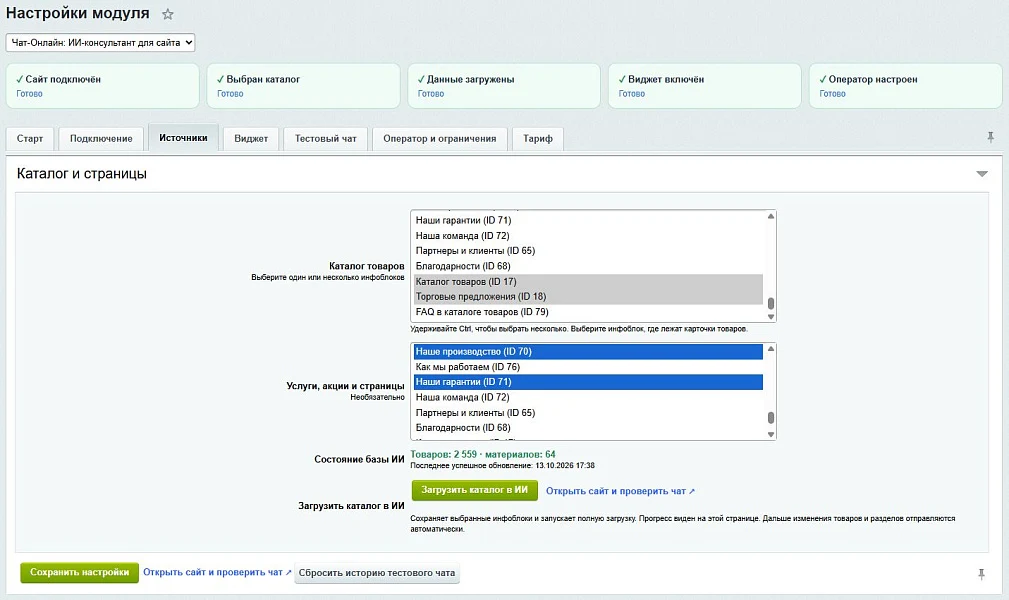Click the pin icon in bottom button bar
Screen dimensions: 1009x600
(x=981, y=574)
